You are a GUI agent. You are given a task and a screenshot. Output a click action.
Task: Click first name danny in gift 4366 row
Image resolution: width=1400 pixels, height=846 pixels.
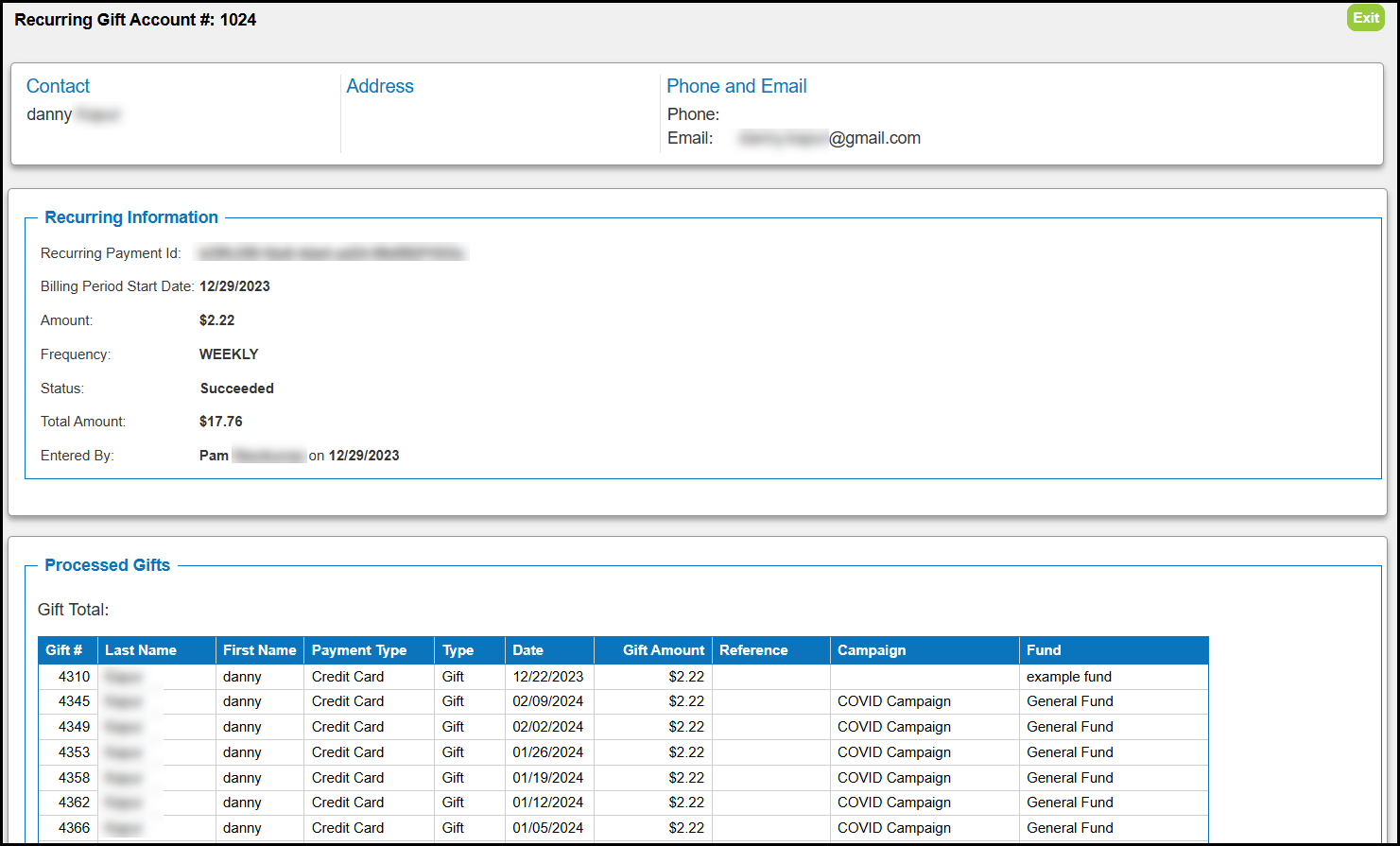tap(242, 828)
